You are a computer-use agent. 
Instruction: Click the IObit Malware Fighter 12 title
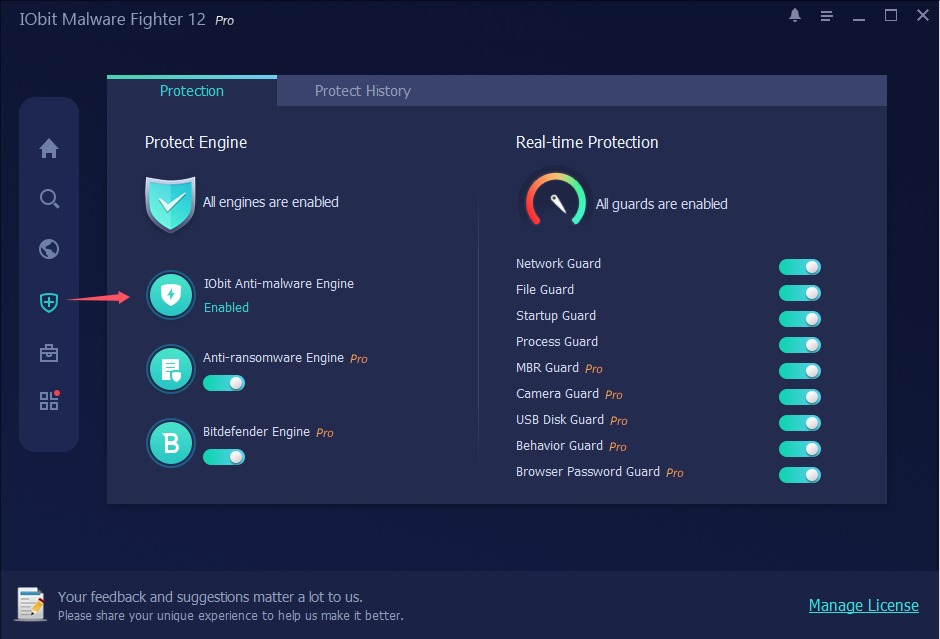112,19
